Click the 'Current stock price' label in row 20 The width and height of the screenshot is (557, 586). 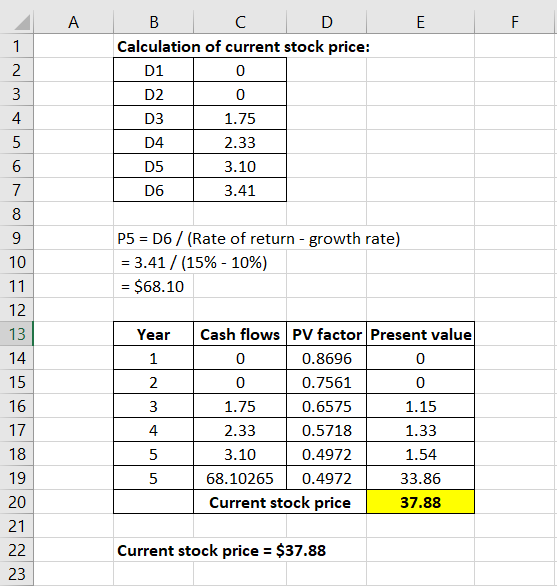280,502
